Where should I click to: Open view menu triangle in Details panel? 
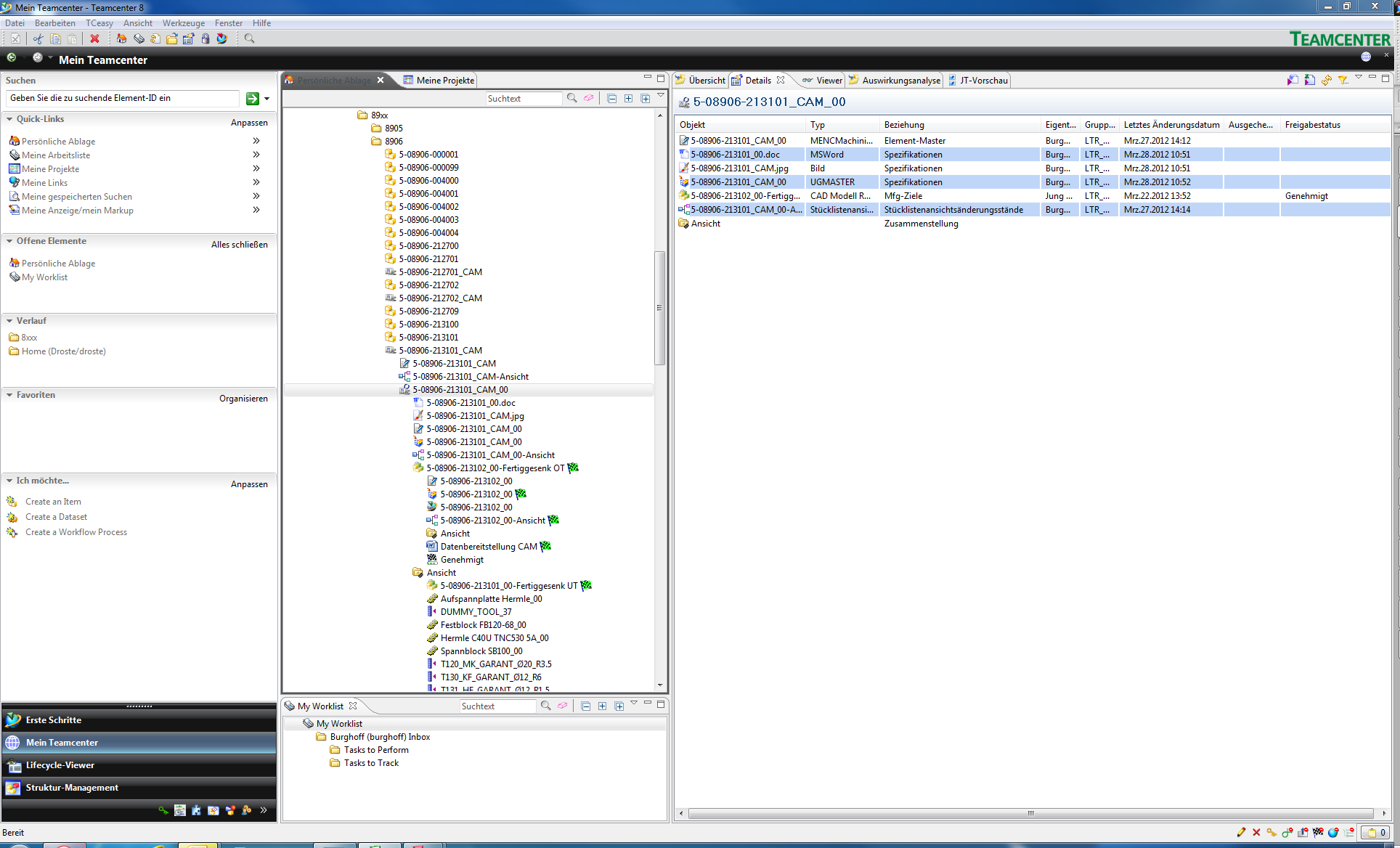click(x=1359, y=78)
